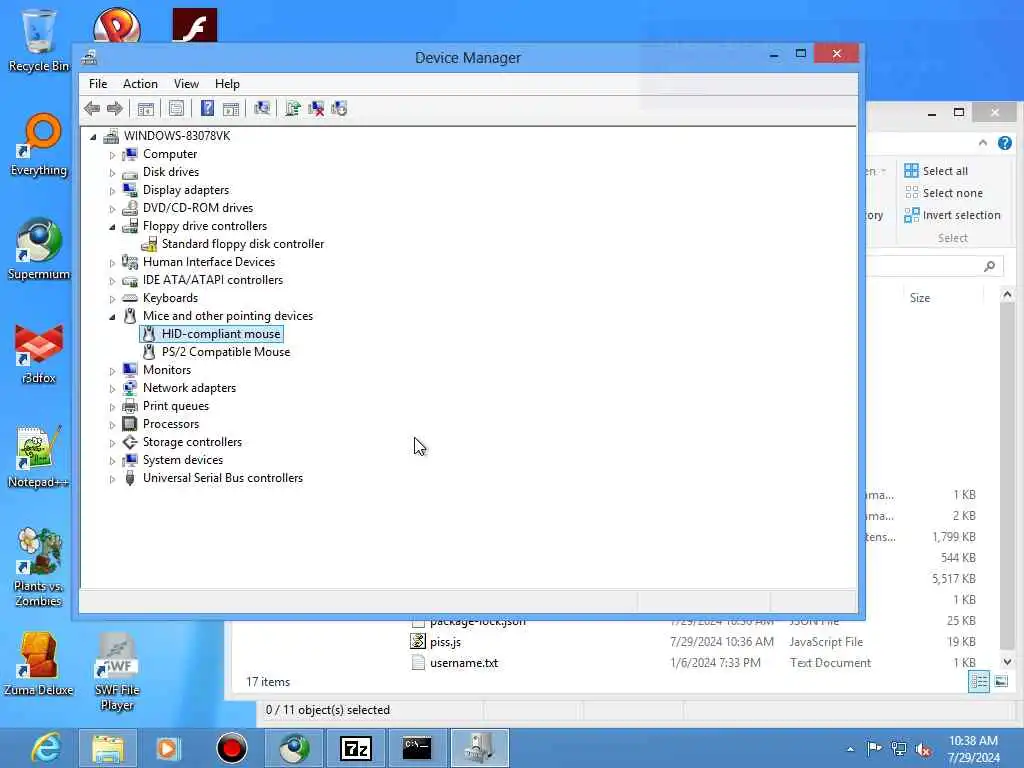Click the Back arrow in Device Manager toolbar

tap(92, 108)
